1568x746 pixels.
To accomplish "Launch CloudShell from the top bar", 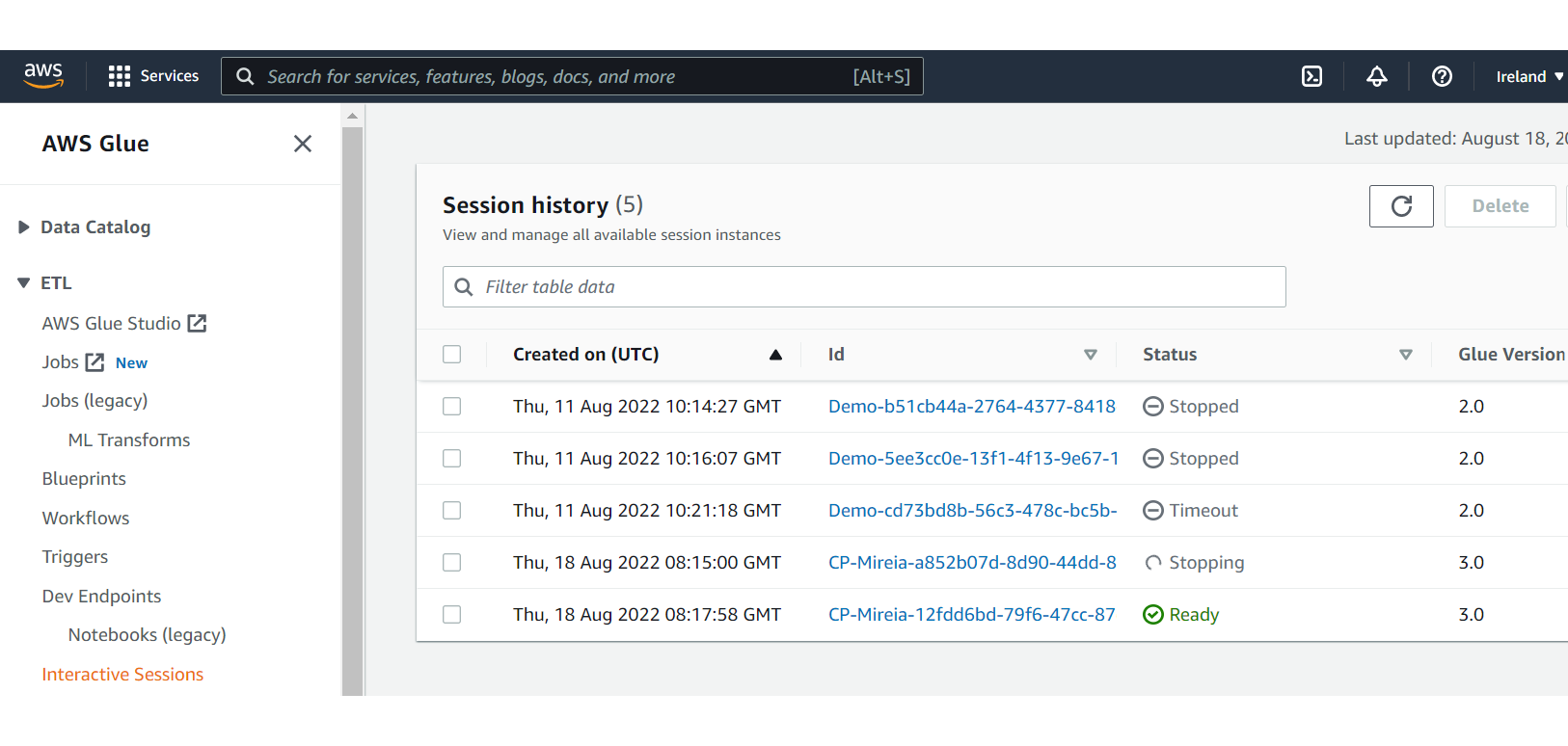I will [x=1311, y=76].
